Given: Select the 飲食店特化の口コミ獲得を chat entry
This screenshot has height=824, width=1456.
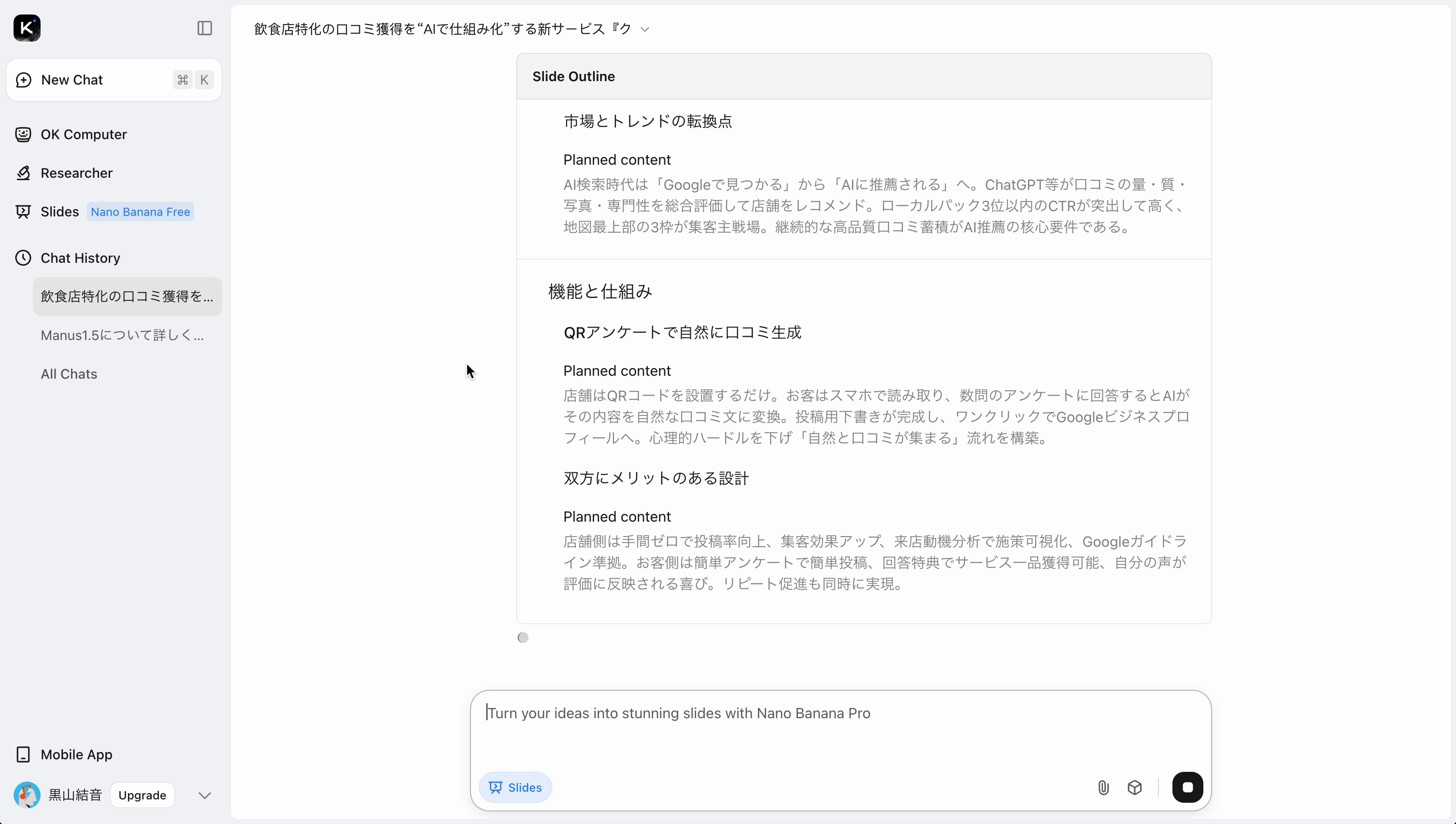Looking at the screenshot, I should point(127,297).
